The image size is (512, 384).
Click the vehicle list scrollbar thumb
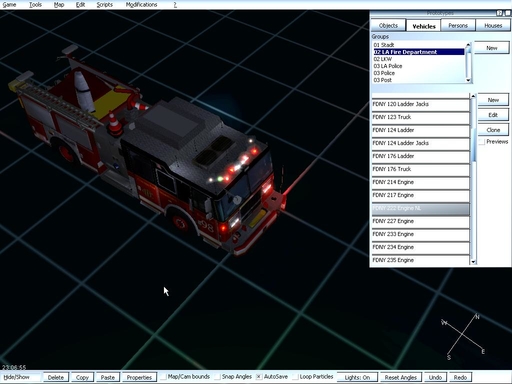click(473, 144)
